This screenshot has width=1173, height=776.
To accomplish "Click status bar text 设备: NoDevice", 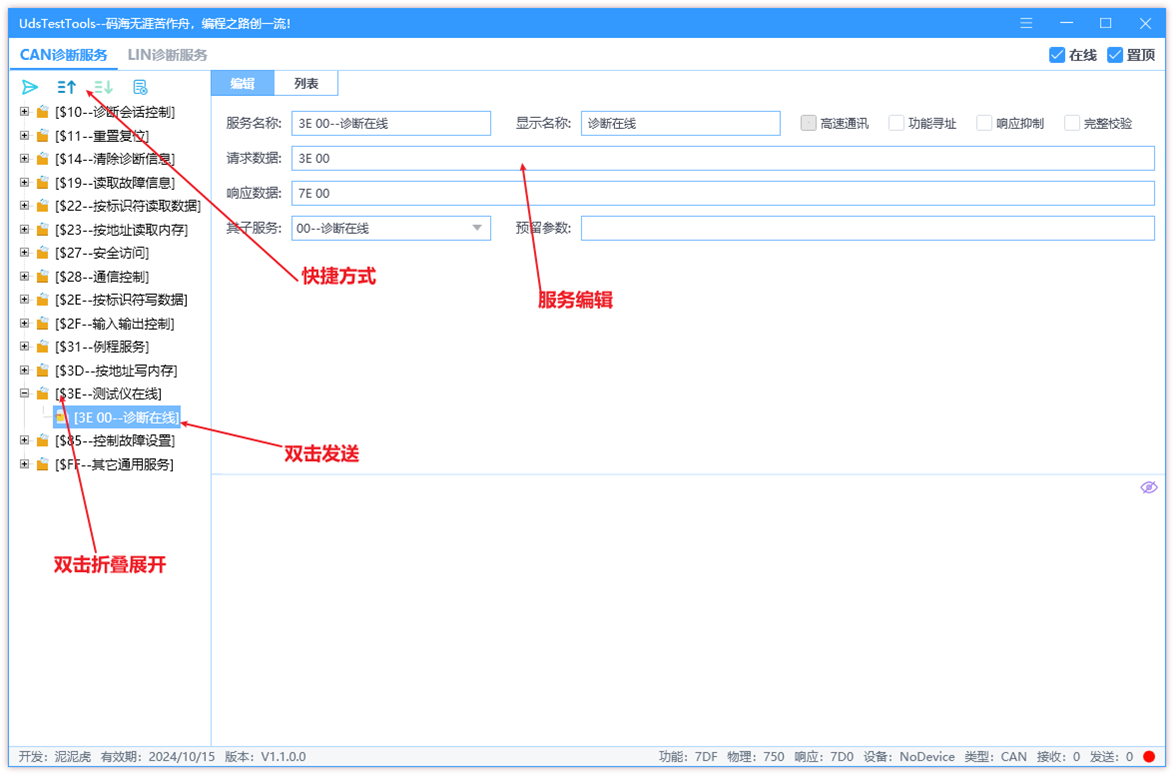I will click(x=909, y=757).
